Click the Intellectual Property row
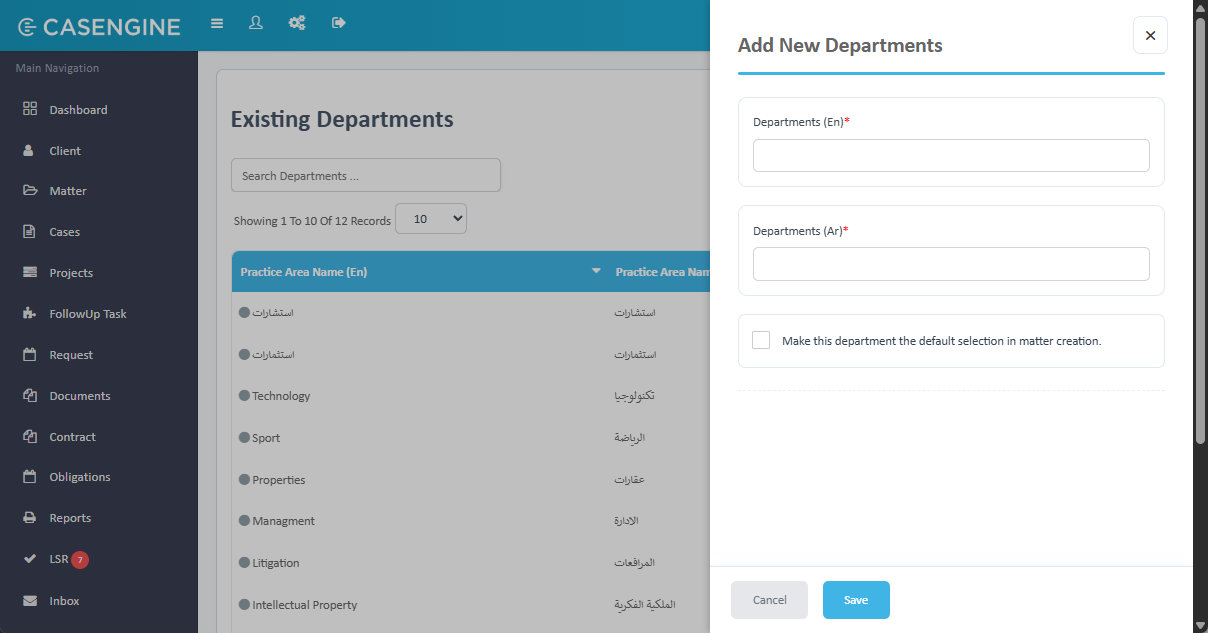Screen dimensions: 1208x633 (x=305, y=605)
